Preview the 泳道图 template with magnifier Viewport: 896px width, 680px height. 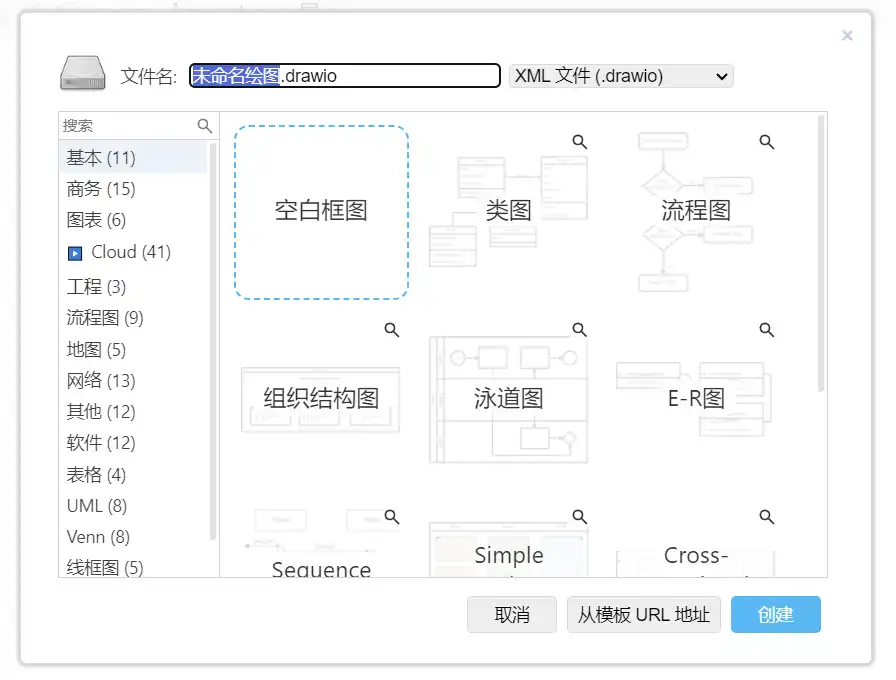tap(579, 330)
